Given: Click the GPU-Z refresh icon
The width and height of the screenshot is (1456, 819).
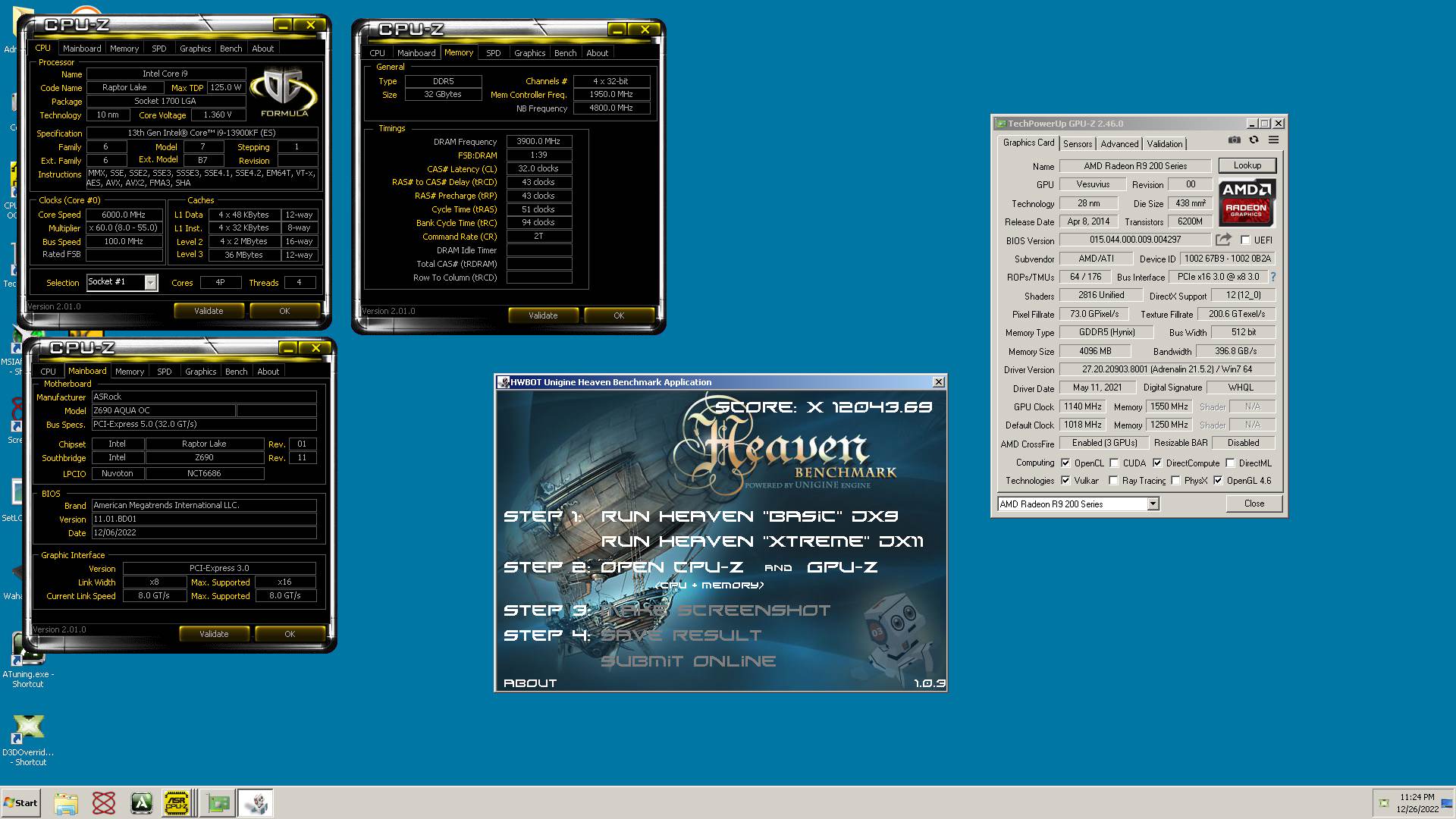Looking at the screenshot, I should pyautogui.click(x=1254, y=140).
